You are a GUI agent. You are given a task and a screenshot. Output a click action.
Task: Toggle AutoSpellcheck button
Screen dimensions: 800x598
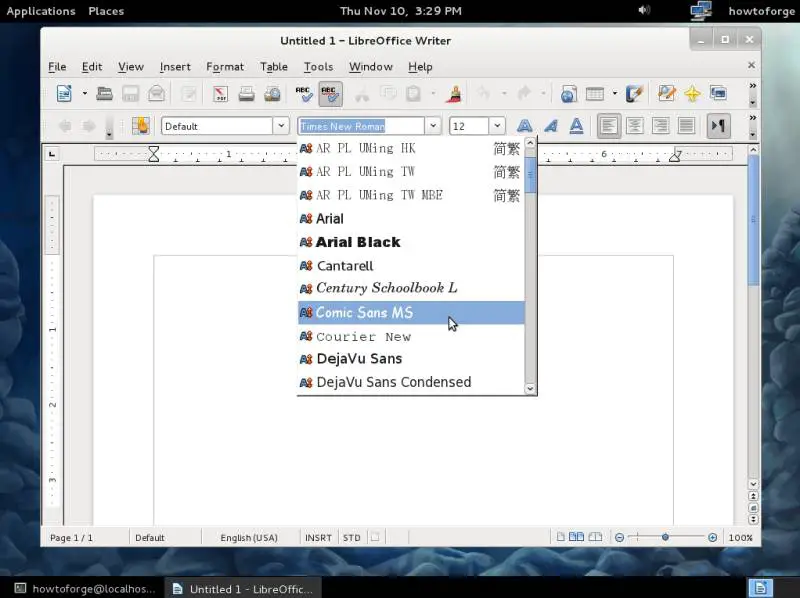pos(330,93)
